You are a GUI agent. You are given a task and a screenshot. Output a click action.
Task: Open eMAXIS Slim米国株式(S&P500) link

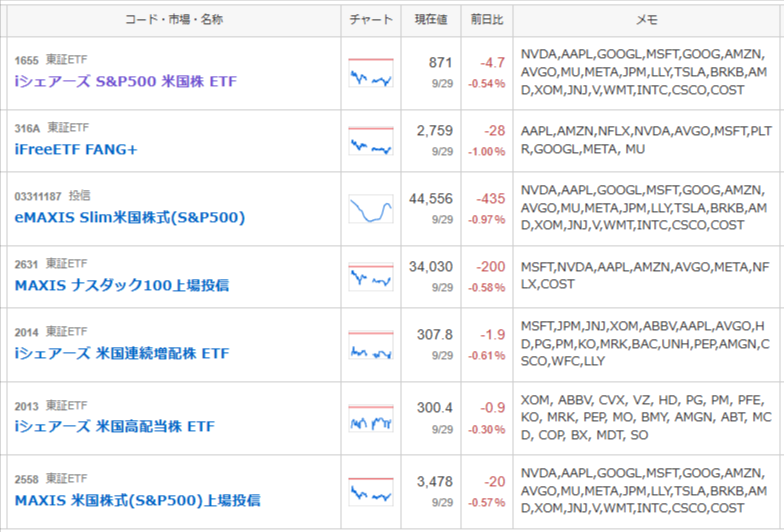click(x=130, y=218)
